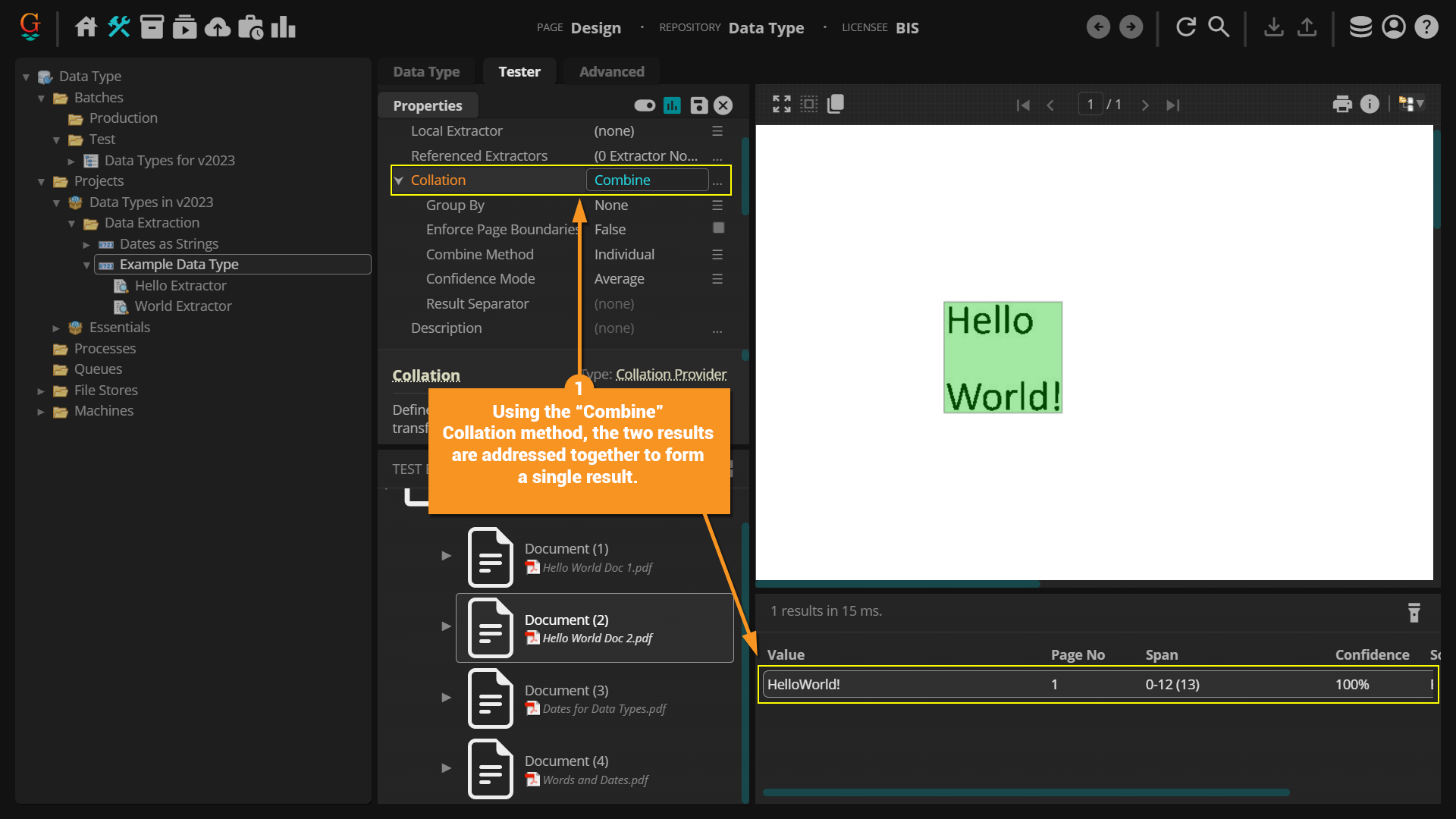Toggle the switch in Properties header
The image size is (1456, 819).
pyautogui.click(x=645, y=105)
